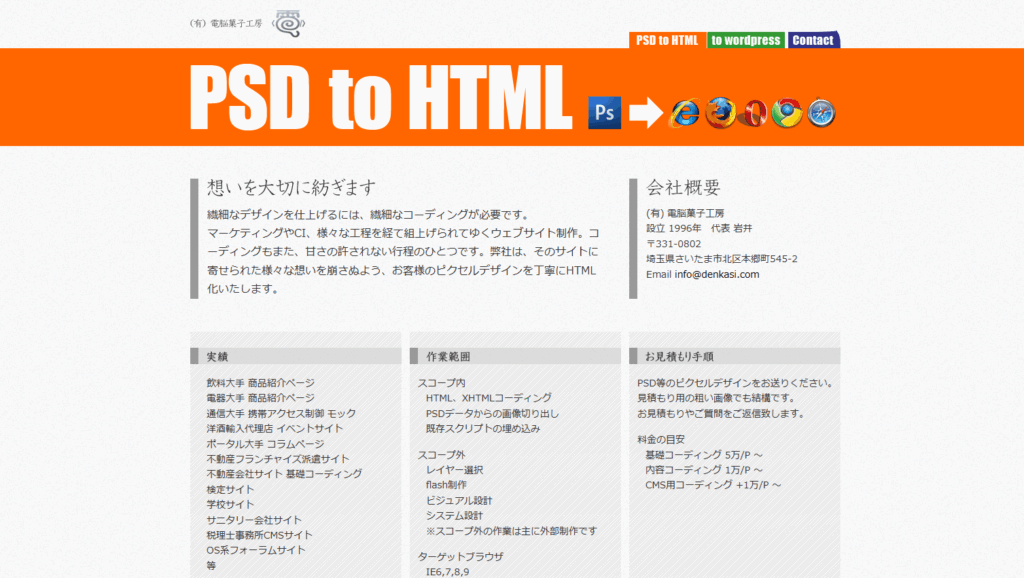Screen dimensions: 1024x578
Task: Click PSDデータからの画像切り出し line
Action: pyautogui.click(x=492, y=413)
